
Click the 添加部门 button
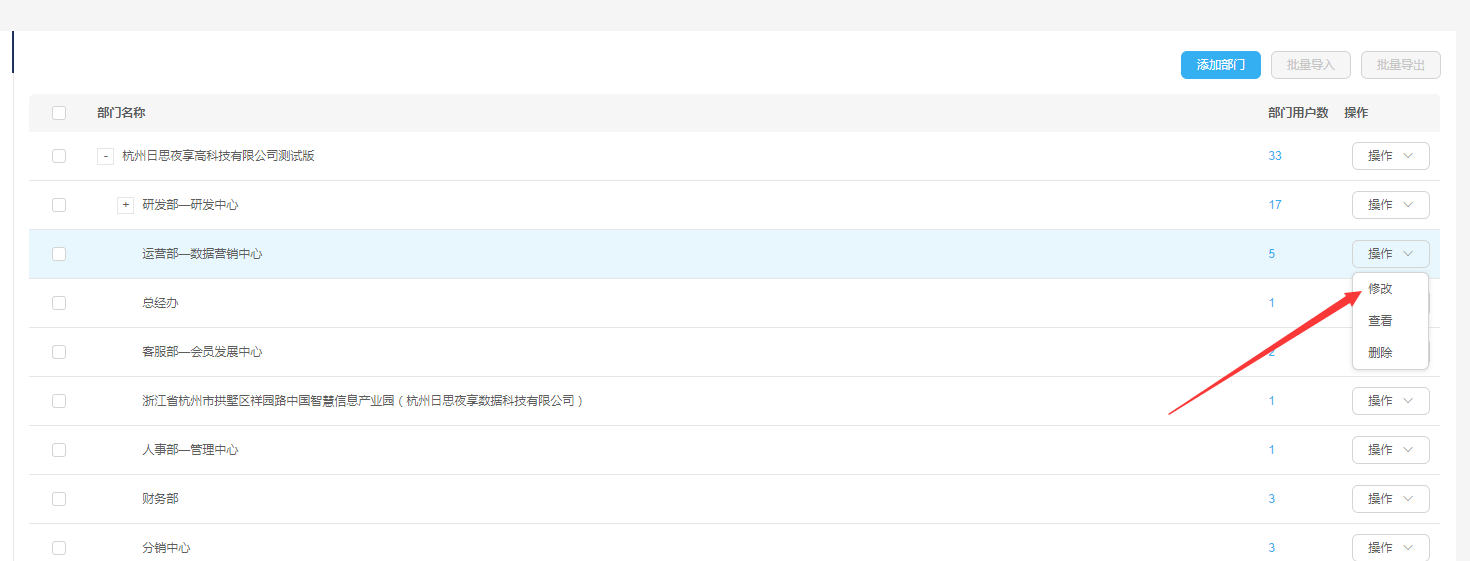[1220, 65]
